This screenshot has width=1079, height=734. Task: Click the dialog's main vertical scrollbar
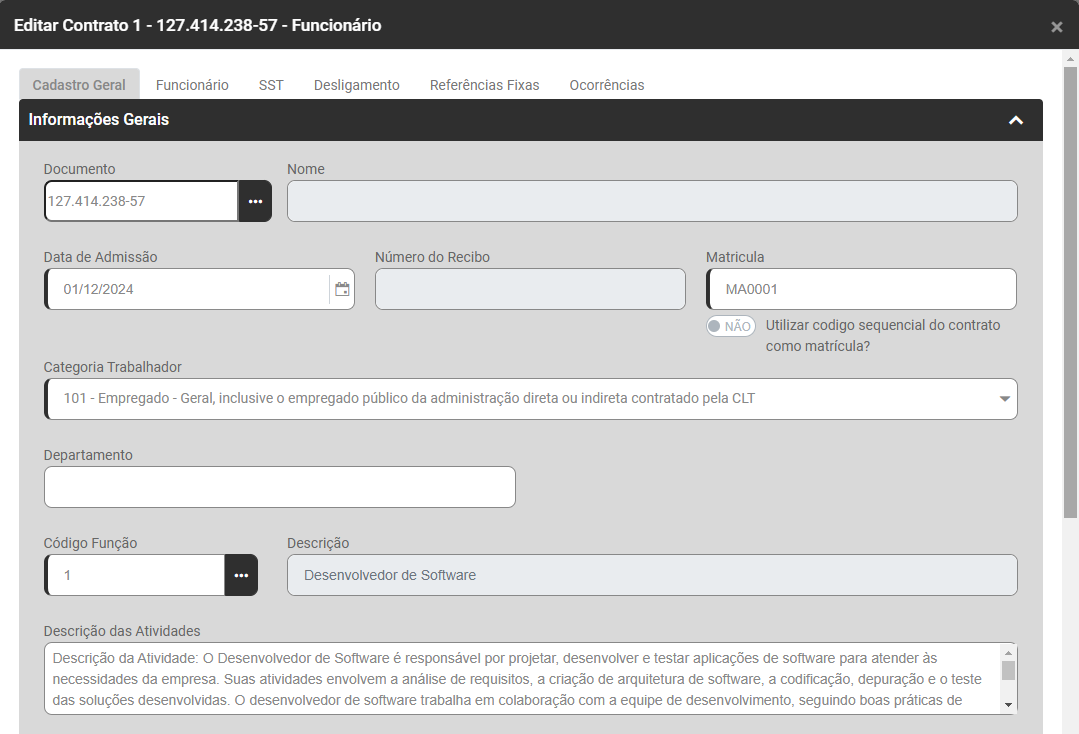coord(1070,300)
